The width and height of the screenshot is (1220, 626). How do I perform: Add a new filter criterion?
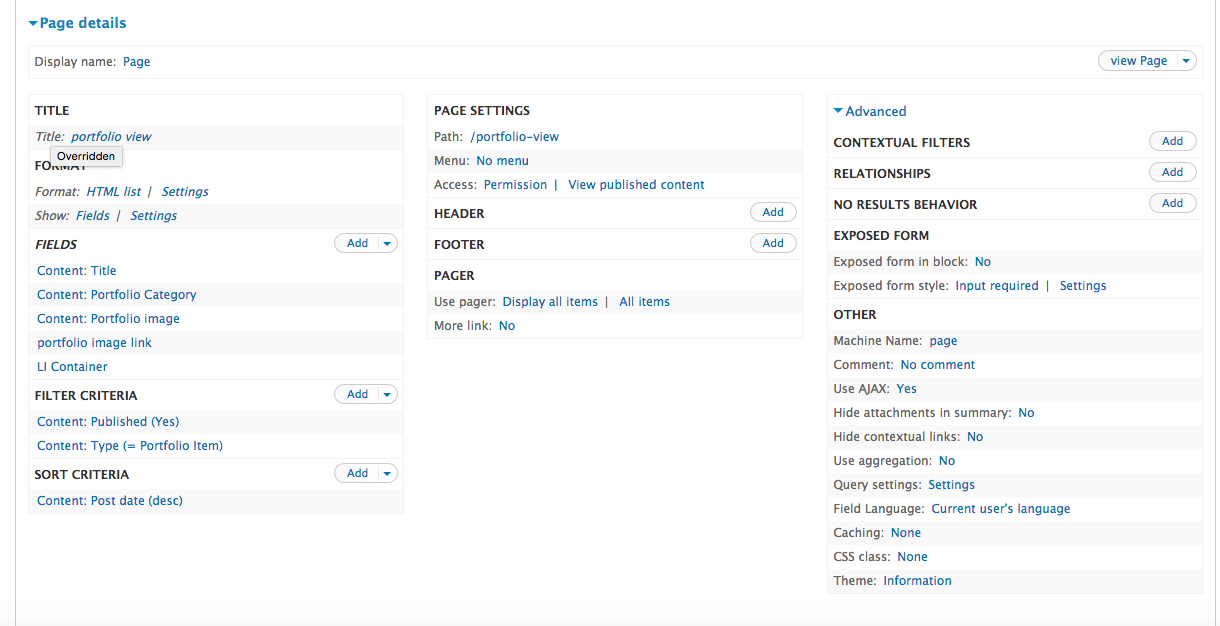coord(357,394)
